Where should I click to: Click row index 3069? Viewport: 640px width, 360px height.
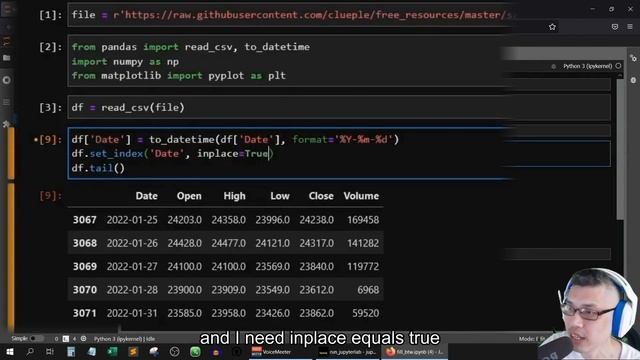coord(85,267)
